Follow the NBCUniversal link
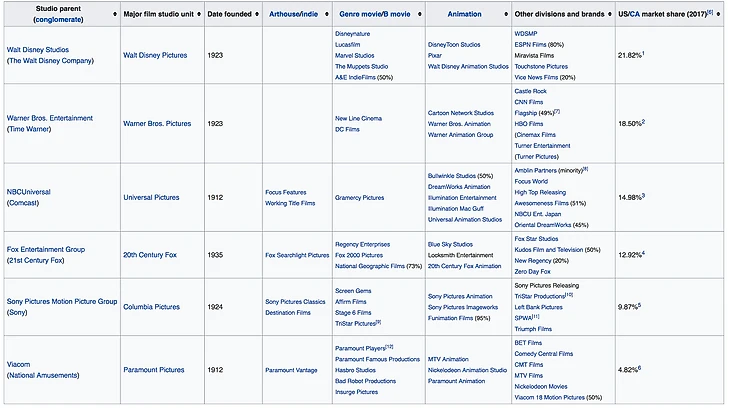The width and height of the screenshot is (730, 408). [x=28, y=192]
